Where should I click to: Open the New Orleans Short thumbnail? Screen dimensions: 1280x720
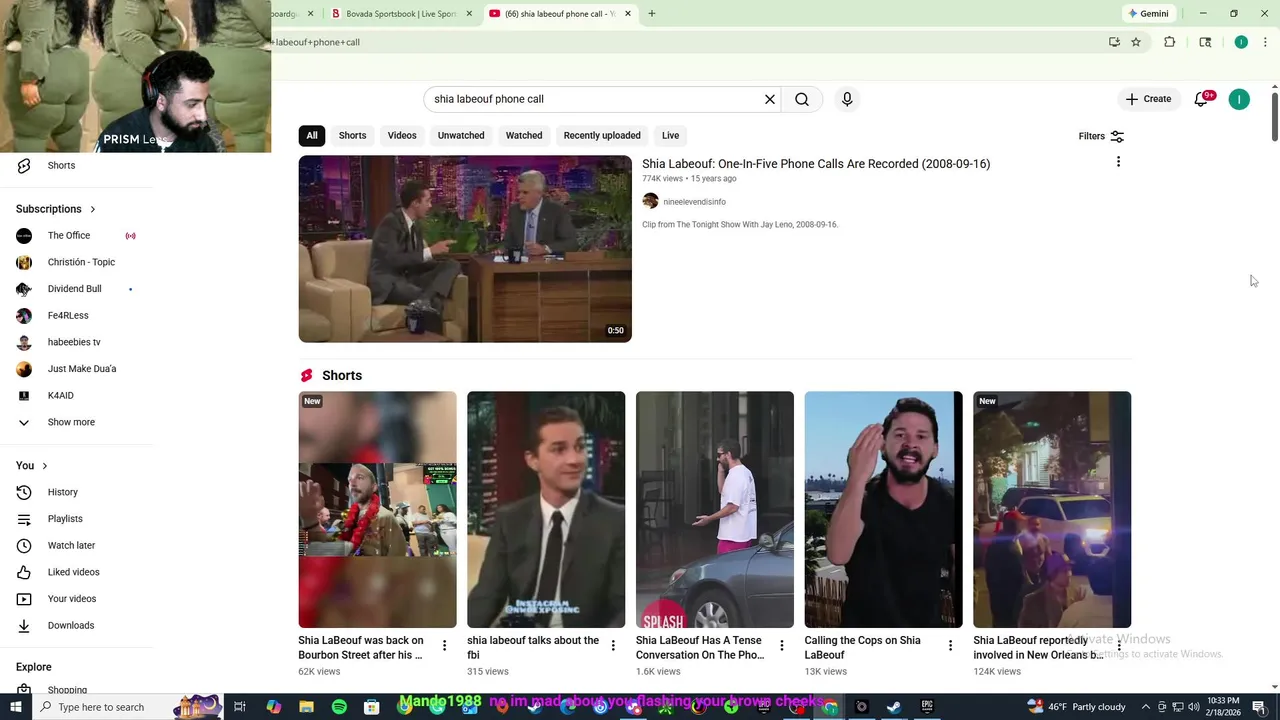(x=1052, y=509)
